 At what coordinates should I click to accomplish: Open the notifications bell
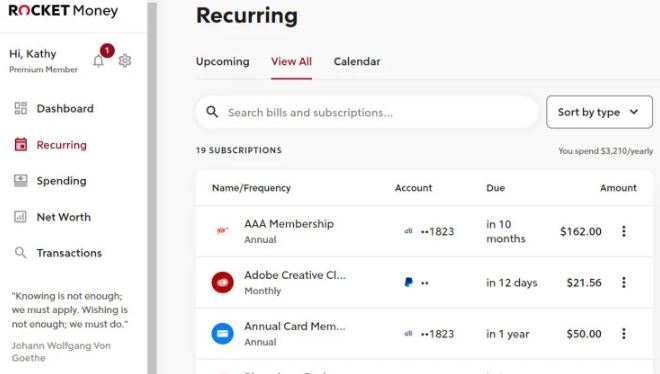point(98,61)
